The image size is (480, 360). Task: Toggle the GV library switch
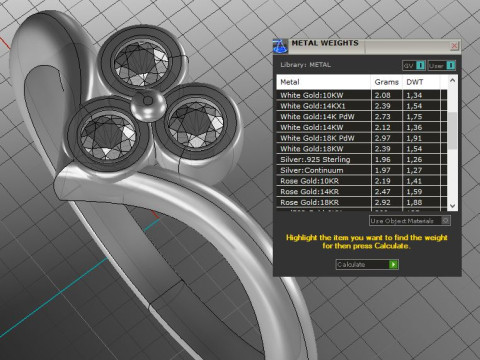pos(414,65)
